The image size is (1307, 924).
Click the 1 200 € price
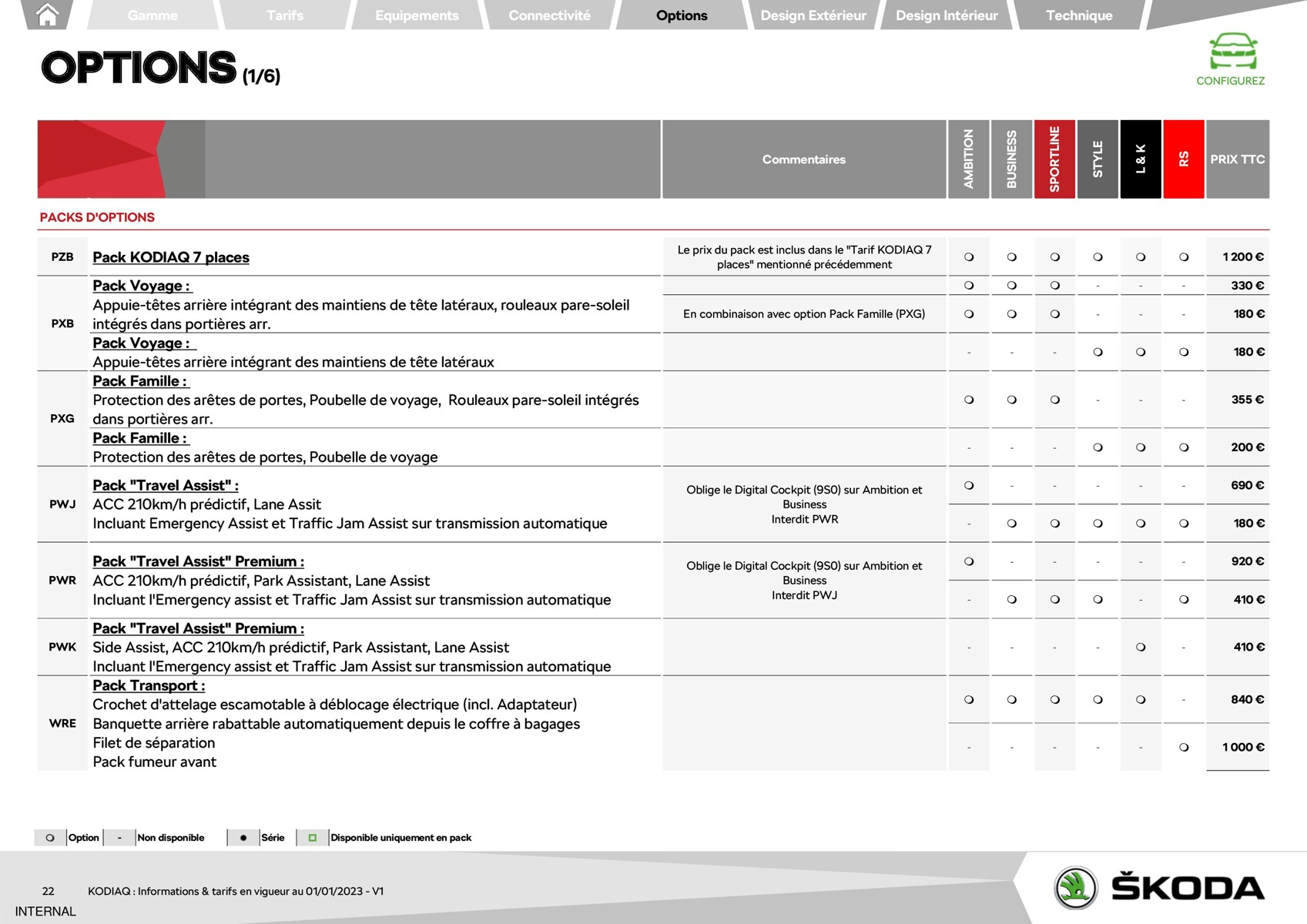(x=1243, y=257)
